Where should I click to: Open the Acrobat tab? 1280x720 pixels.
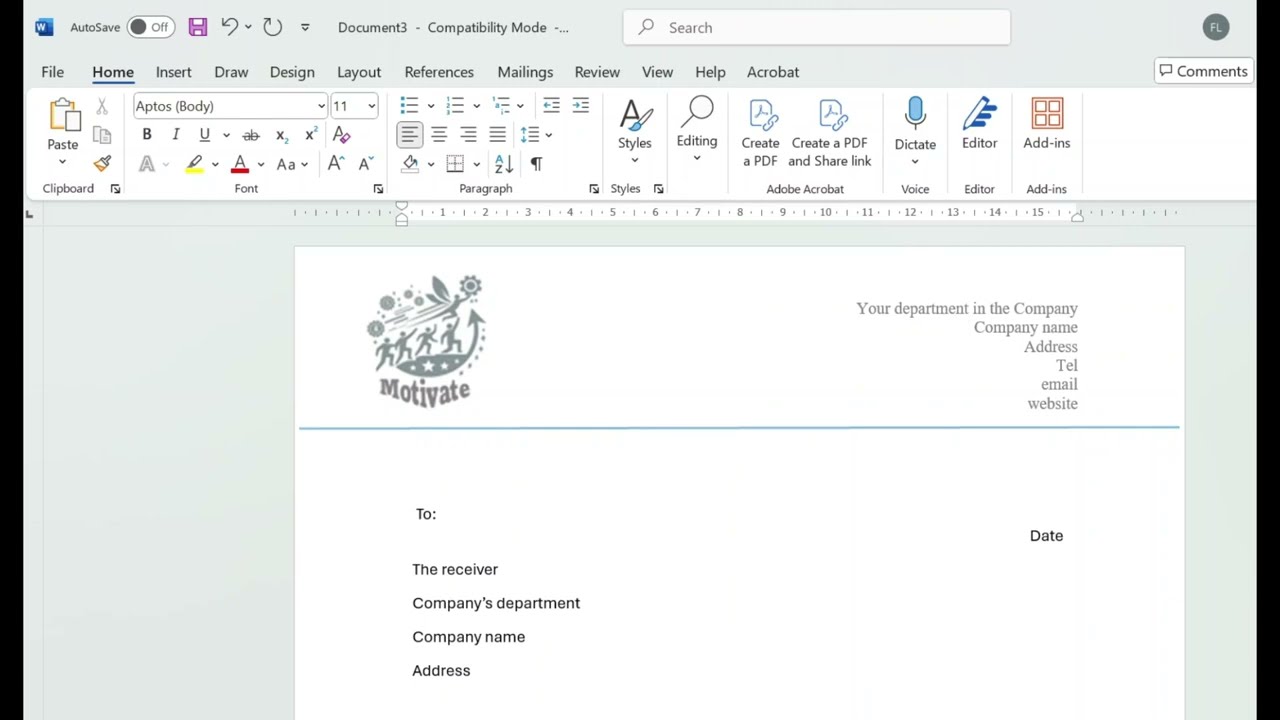(773, 72)
